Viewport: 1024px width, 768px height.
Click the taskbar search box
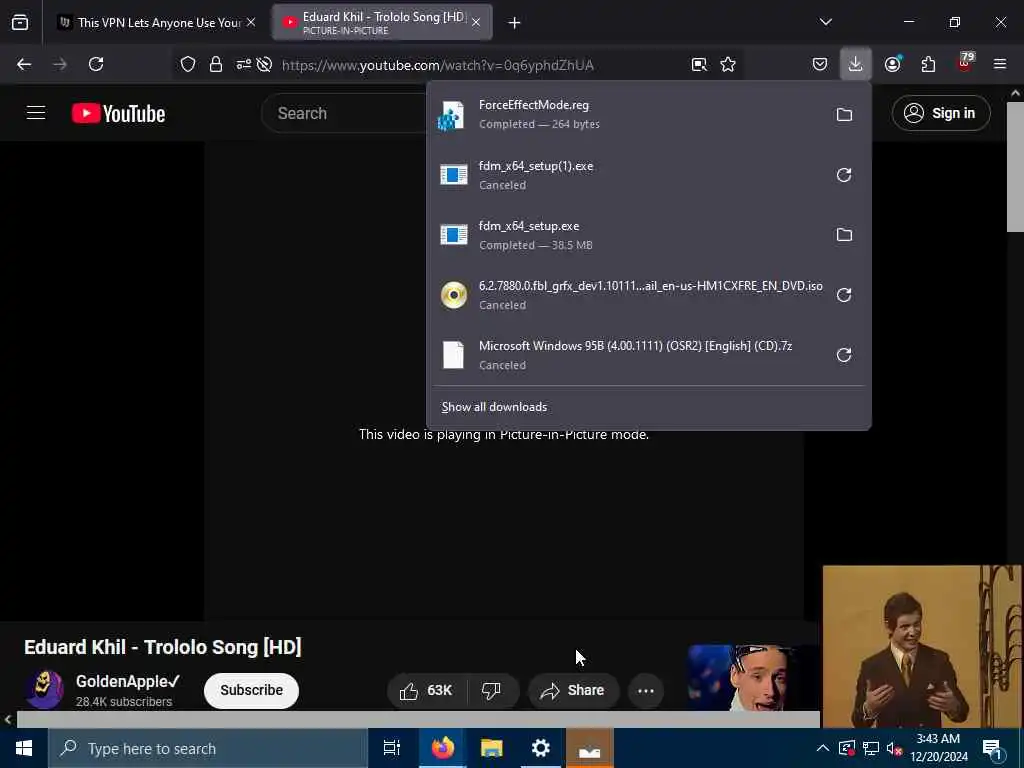208,748
